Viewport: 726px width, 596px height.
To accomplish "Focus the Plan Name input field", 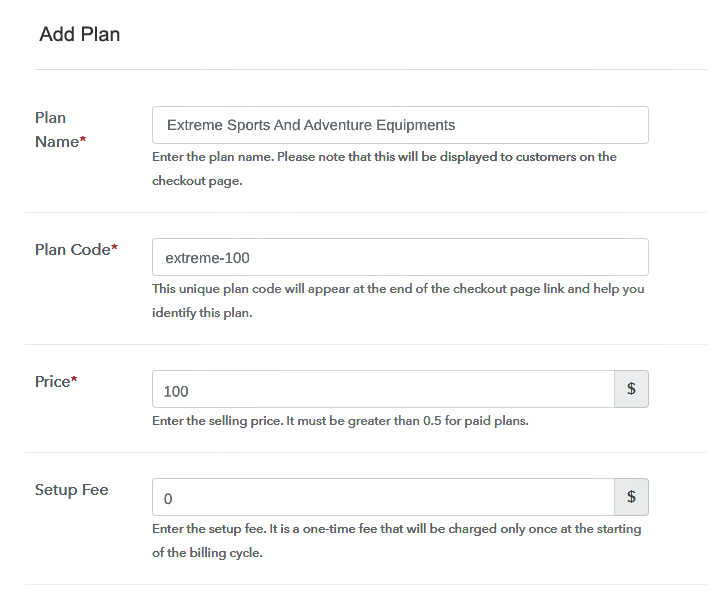I will [400, 125].
